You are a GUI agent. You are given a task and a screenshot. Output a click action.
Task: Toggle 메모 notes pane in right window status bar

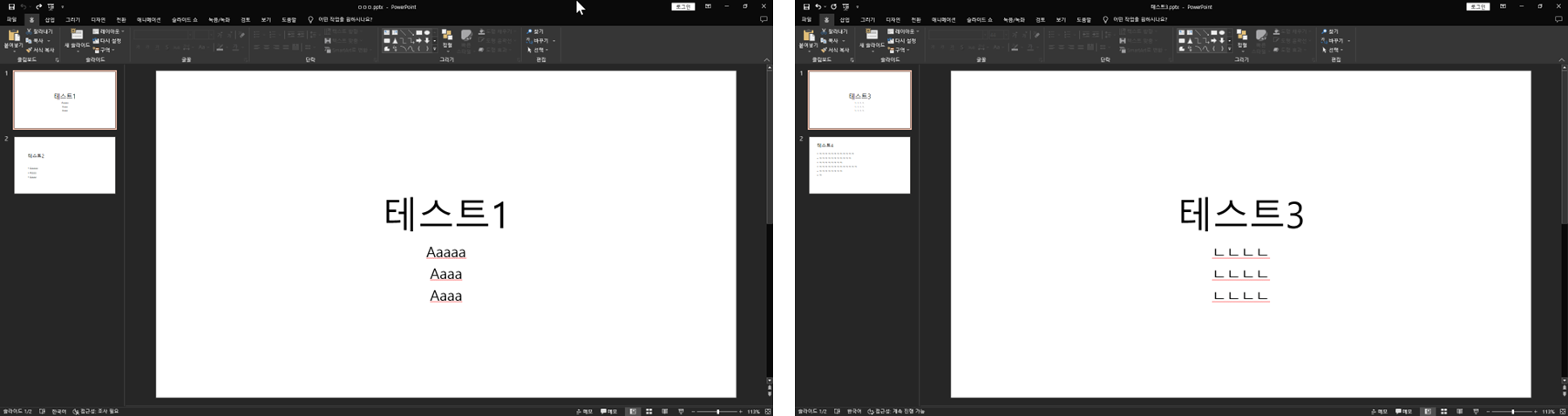point(1379,411)
